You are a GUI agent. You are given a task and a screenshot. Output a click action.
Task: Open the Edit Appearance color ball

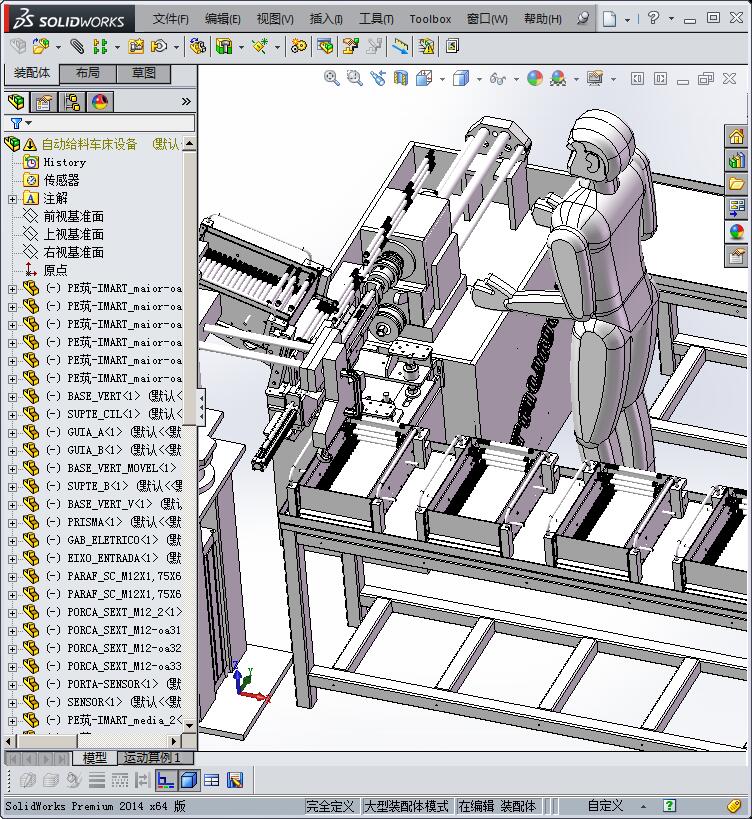(x=535, y=78)
